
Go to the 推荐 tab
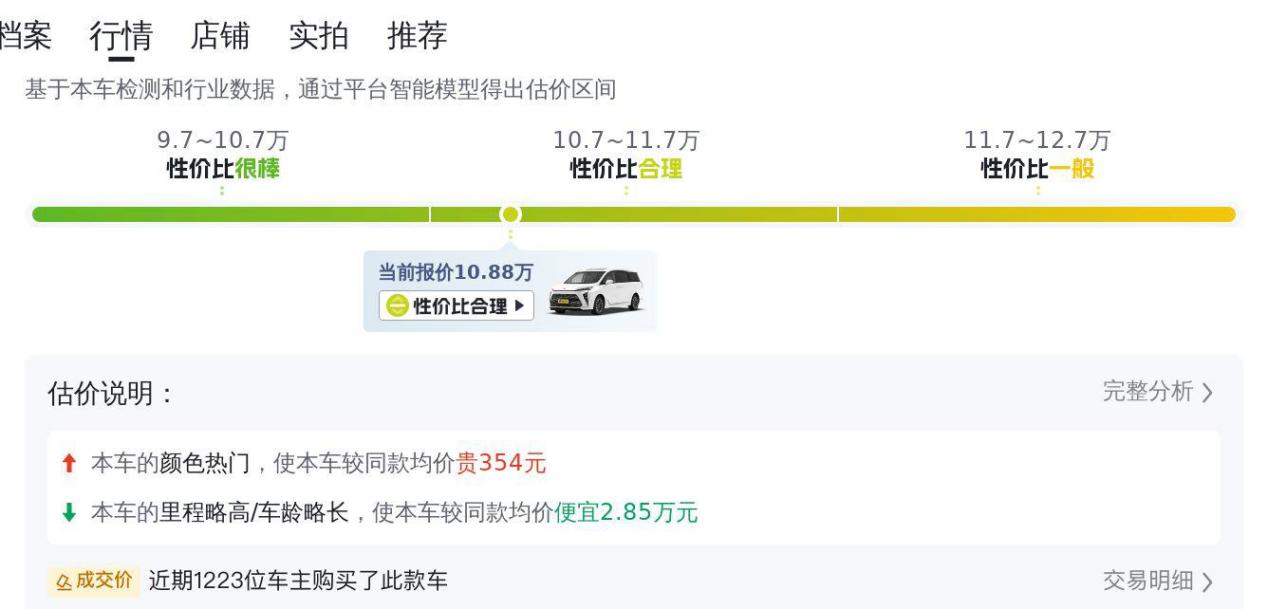click(x=417, y=36)
